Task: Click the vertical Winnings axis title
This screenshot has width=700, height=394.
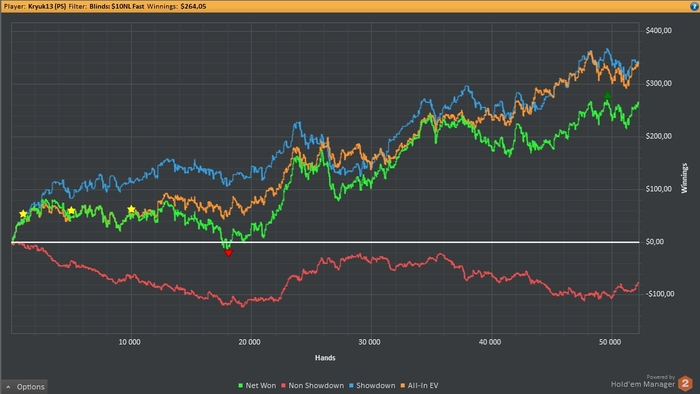Action: 684,178
